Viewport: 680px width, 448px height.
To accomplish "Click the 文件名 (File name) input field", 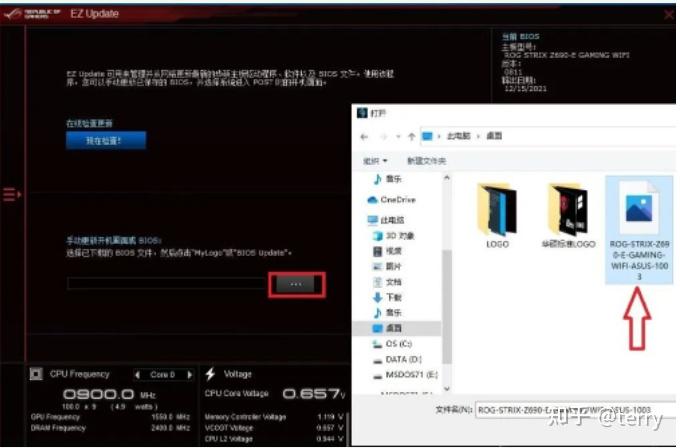I will pyautogui.click(x=575, y=410).
